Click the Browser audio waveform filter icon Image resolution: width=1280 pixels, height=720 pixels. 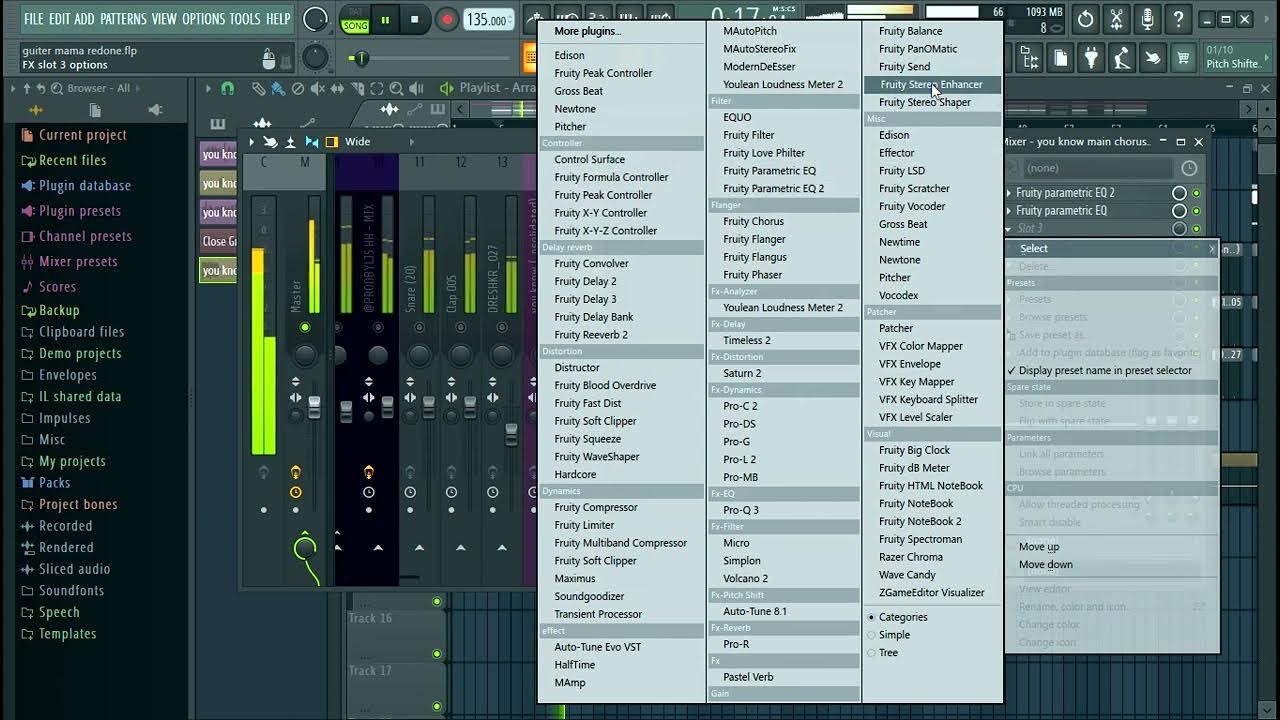[x=36, y=110]
